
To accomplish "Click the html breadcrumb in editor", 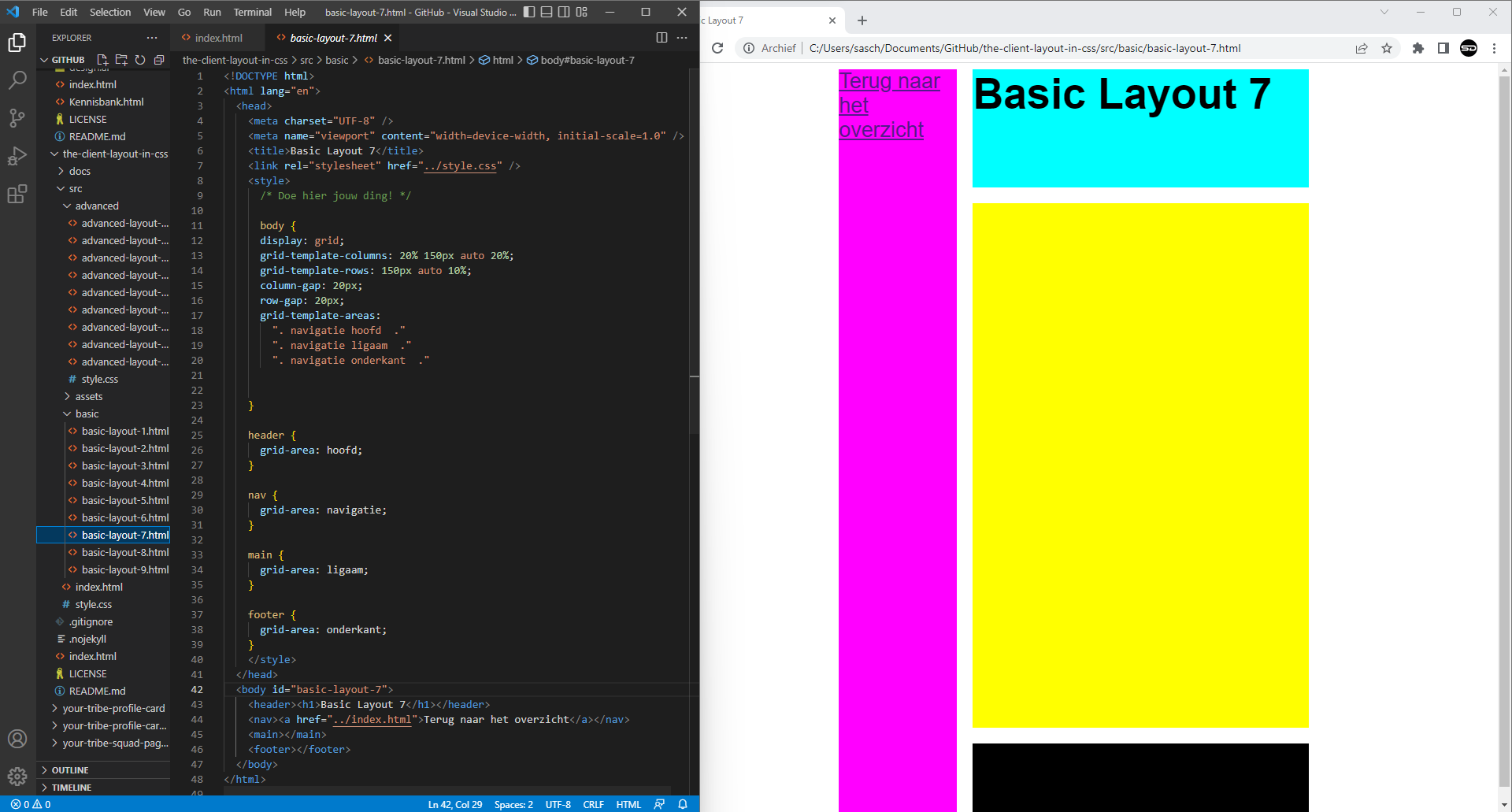I will click(x=496, y=60).
